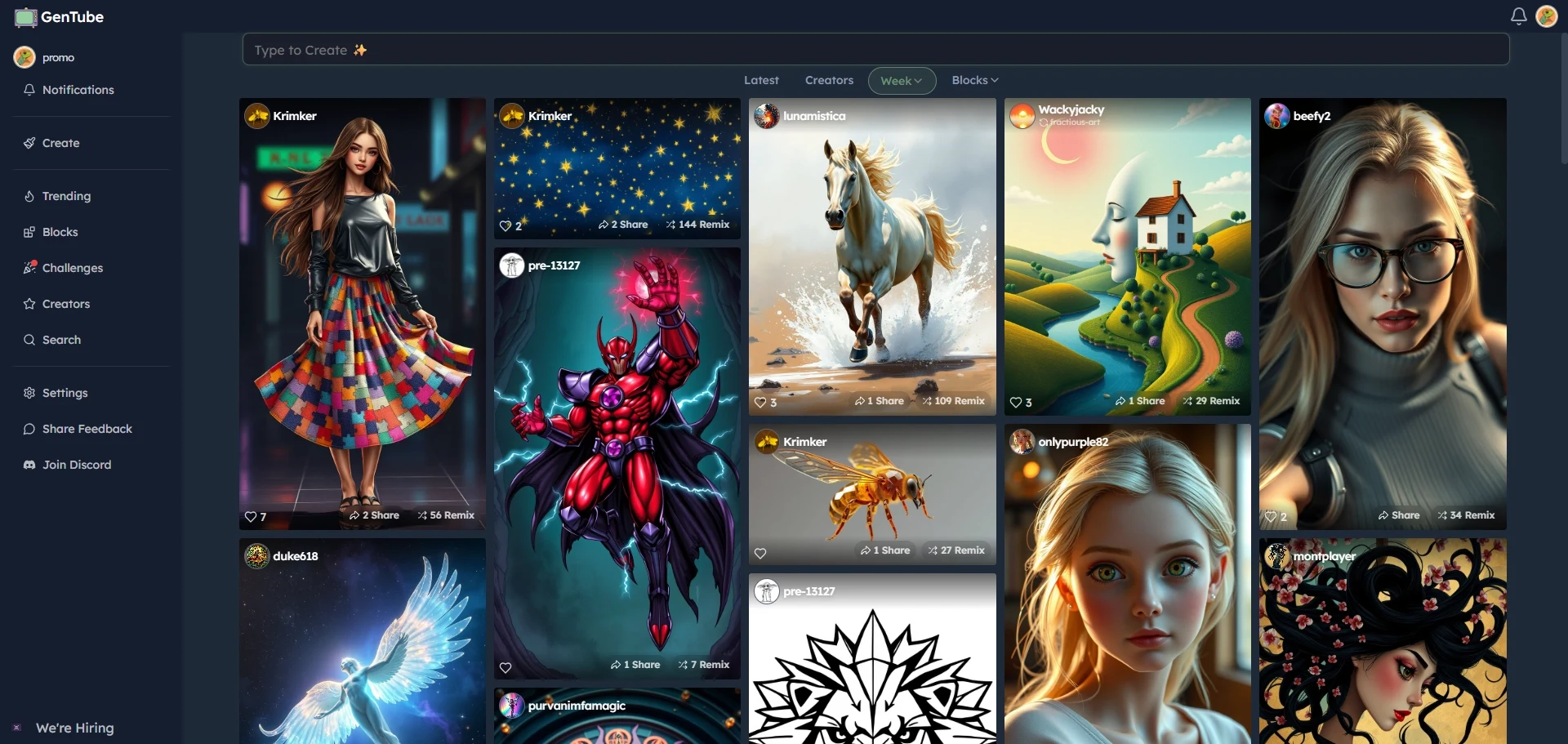Open lunamistica's white horse thumbnail
The width and height of the screenshot is (1568, 744).
point(872,256)
